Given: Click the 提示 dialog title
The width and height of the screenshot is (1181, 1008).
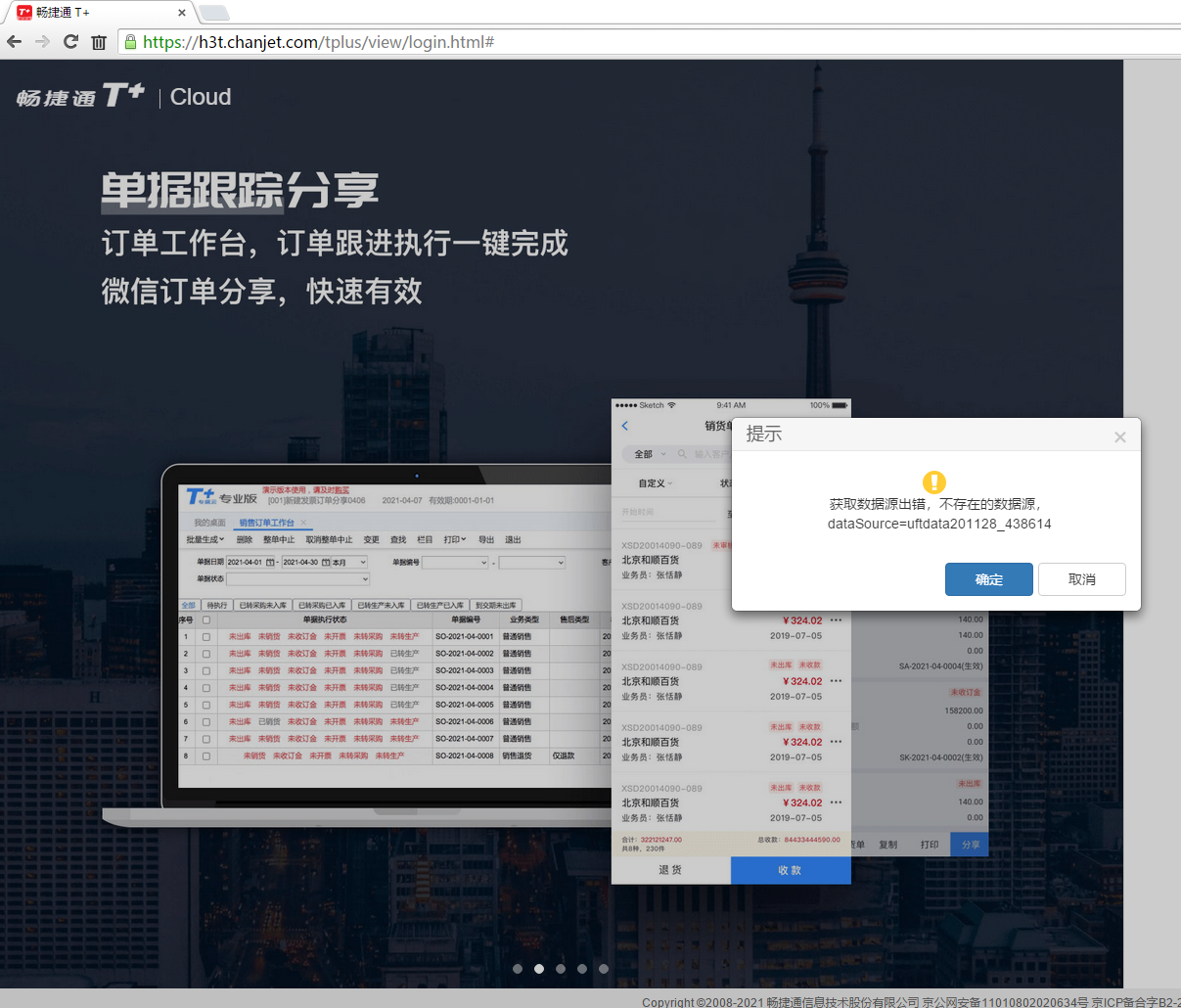Looking at the screenshot, I should click(x=764, y=435).
